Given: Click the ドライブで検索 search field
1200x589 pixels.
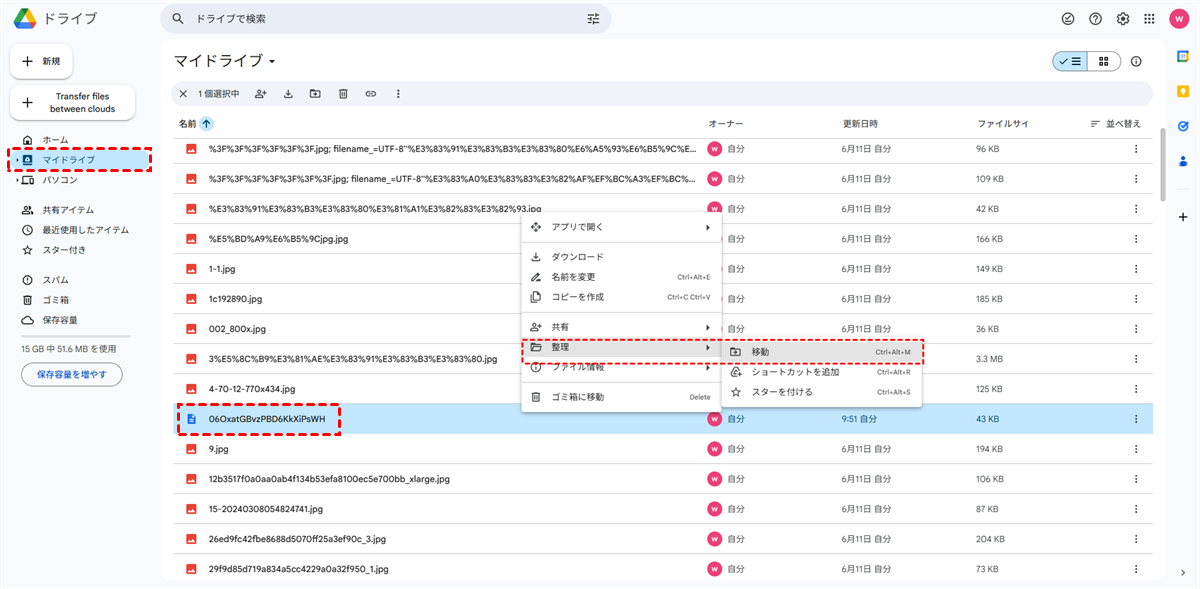Looking at the screenshot, I should (x=385, y=19).
